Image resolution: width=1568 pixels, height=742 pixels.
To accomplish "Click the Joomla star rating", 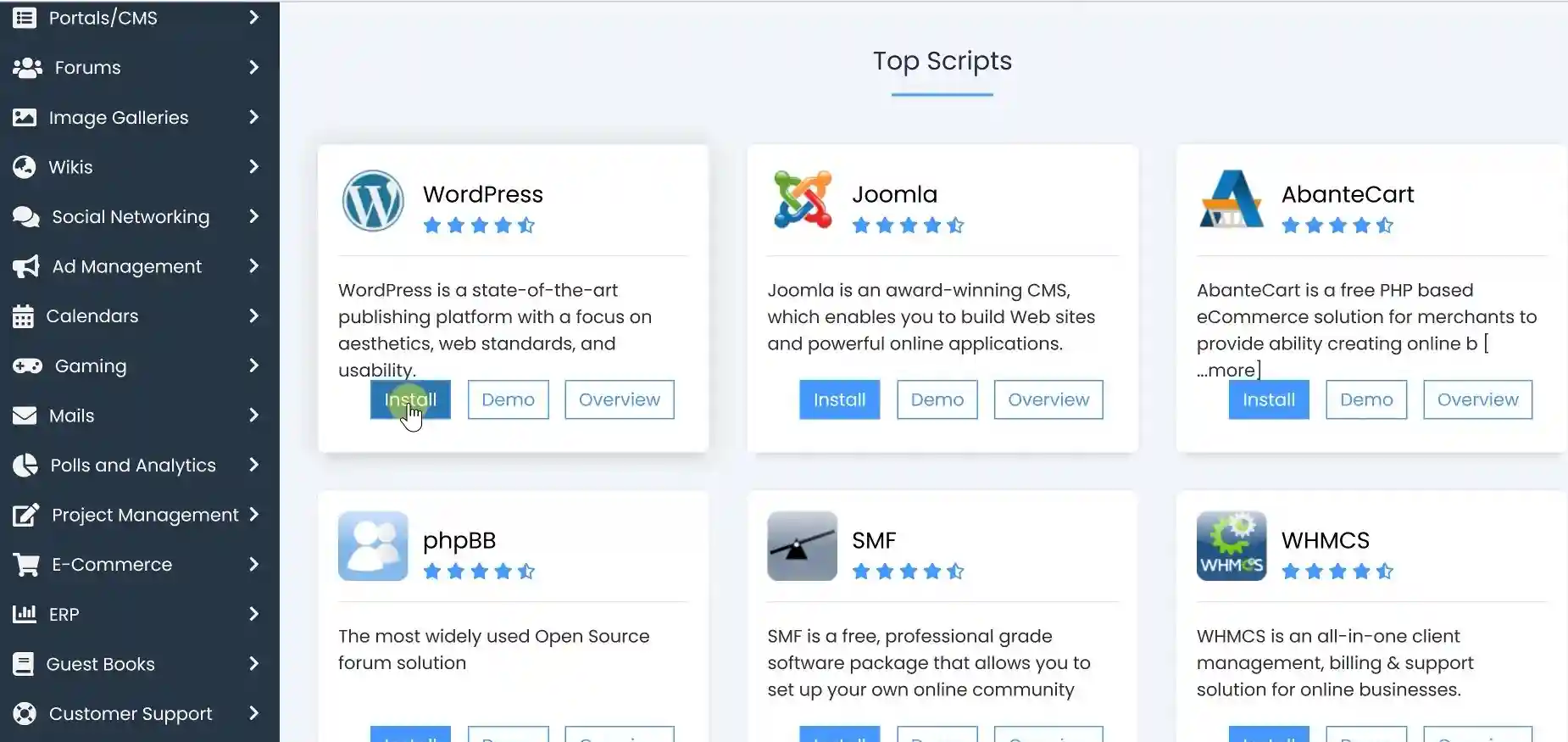I will [x=909, y=226].
